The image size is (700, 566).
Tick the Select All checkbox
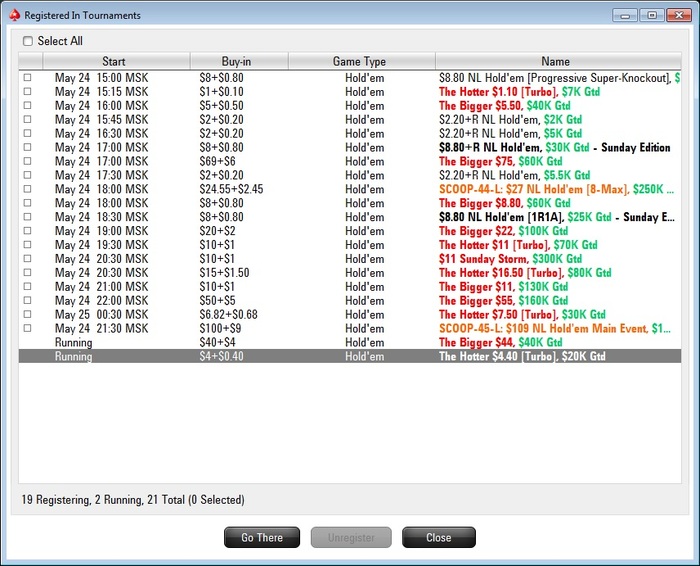coord(28,41)
